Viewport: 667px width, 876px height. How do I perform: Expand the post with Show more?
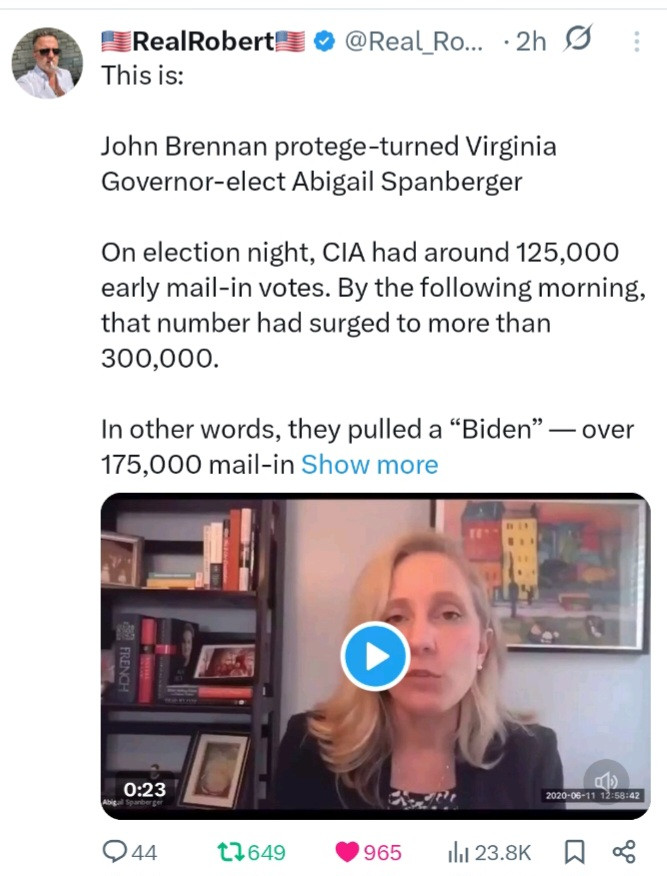click(369, 464)
